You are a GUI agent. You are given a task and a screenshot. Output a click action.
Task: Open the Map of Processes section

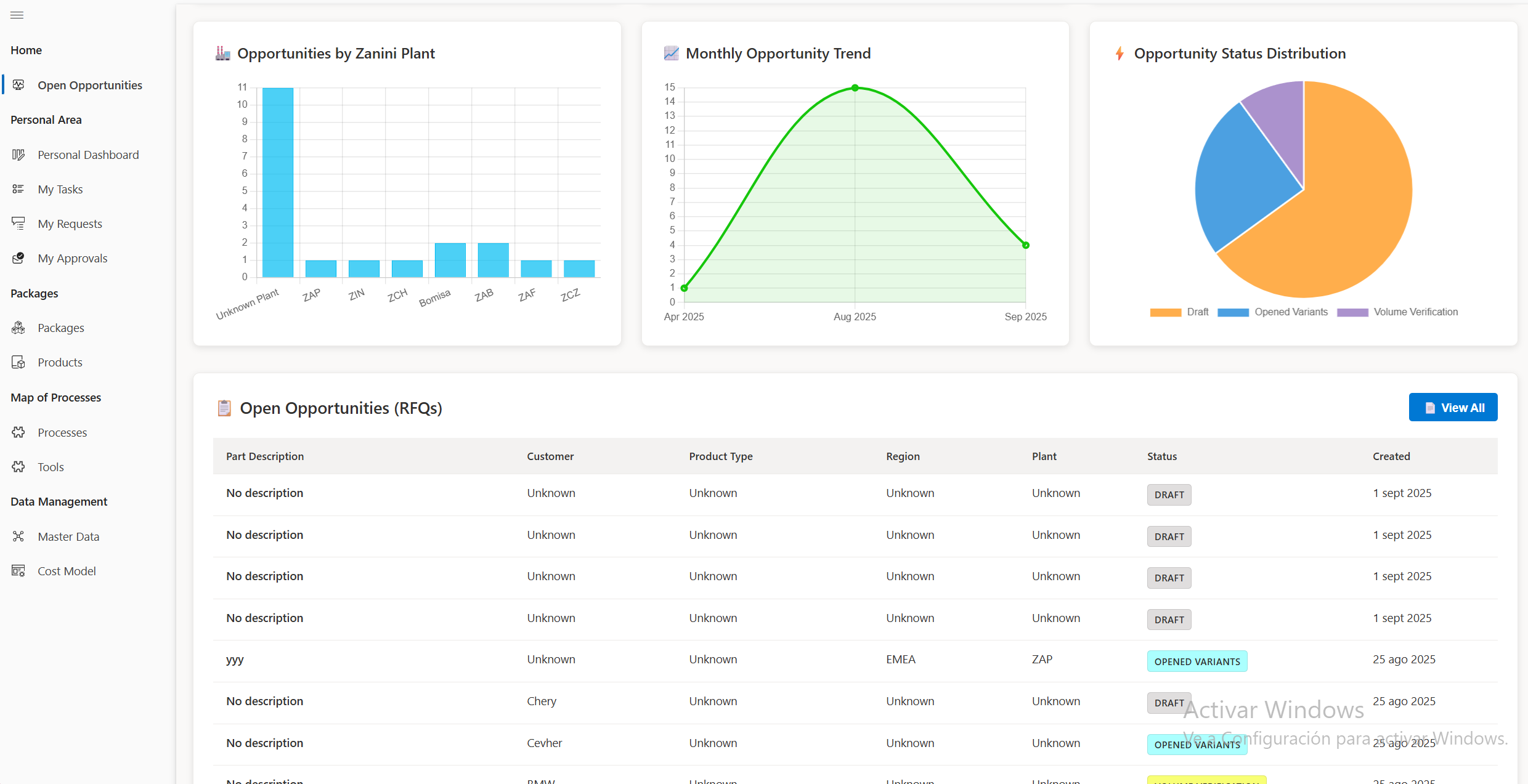click(55, 397)
